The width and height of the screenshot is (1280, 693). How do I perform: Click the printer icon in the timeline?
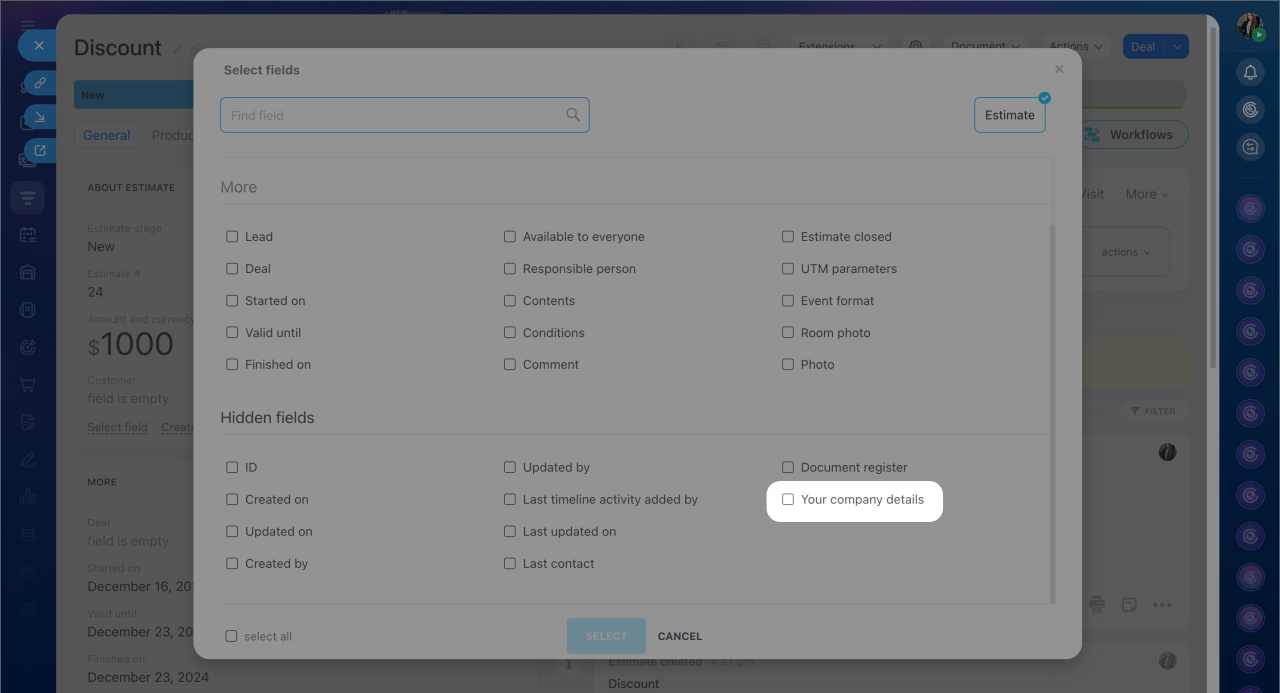tap(1097, 604)
